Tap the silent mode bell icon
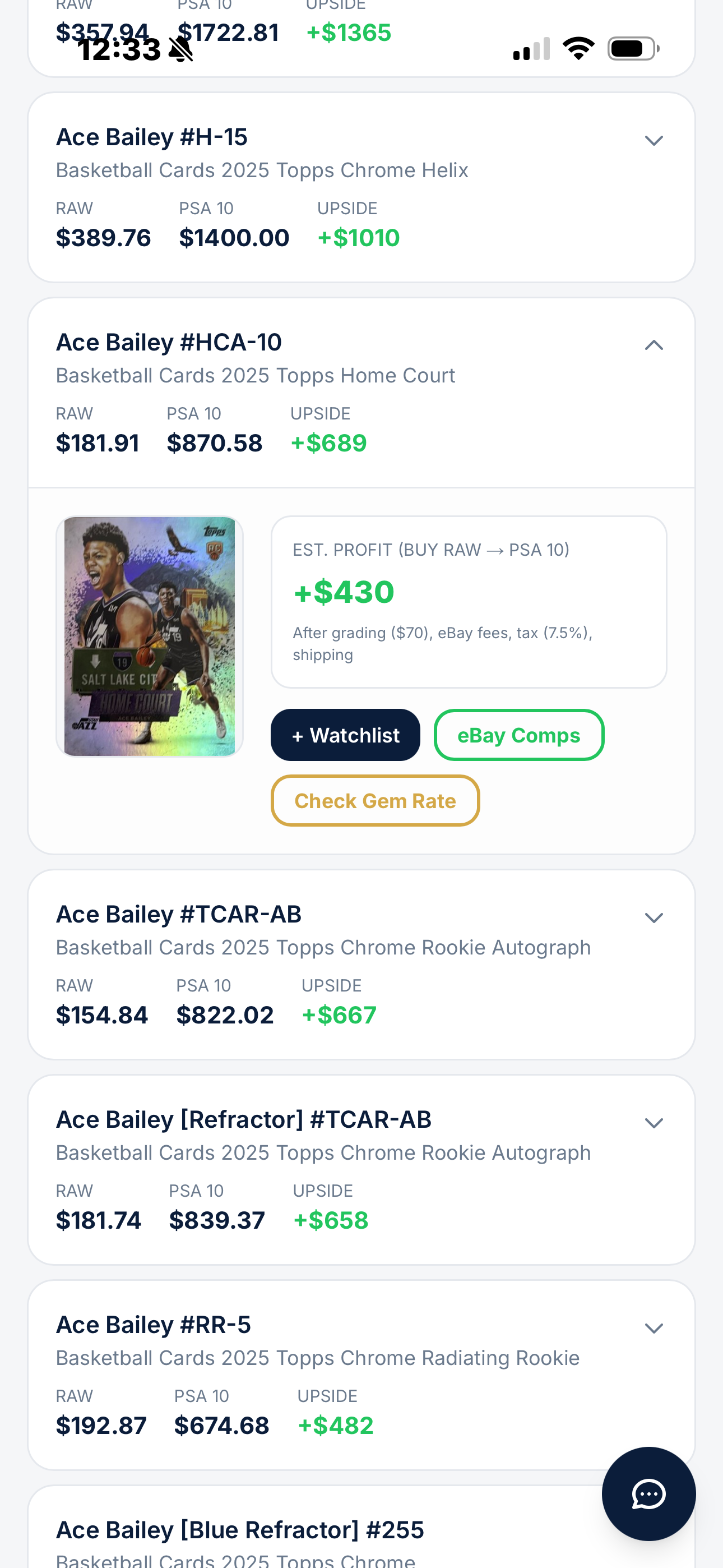The height and width of the screenshot is (1568, 723). tap(180, 49)
